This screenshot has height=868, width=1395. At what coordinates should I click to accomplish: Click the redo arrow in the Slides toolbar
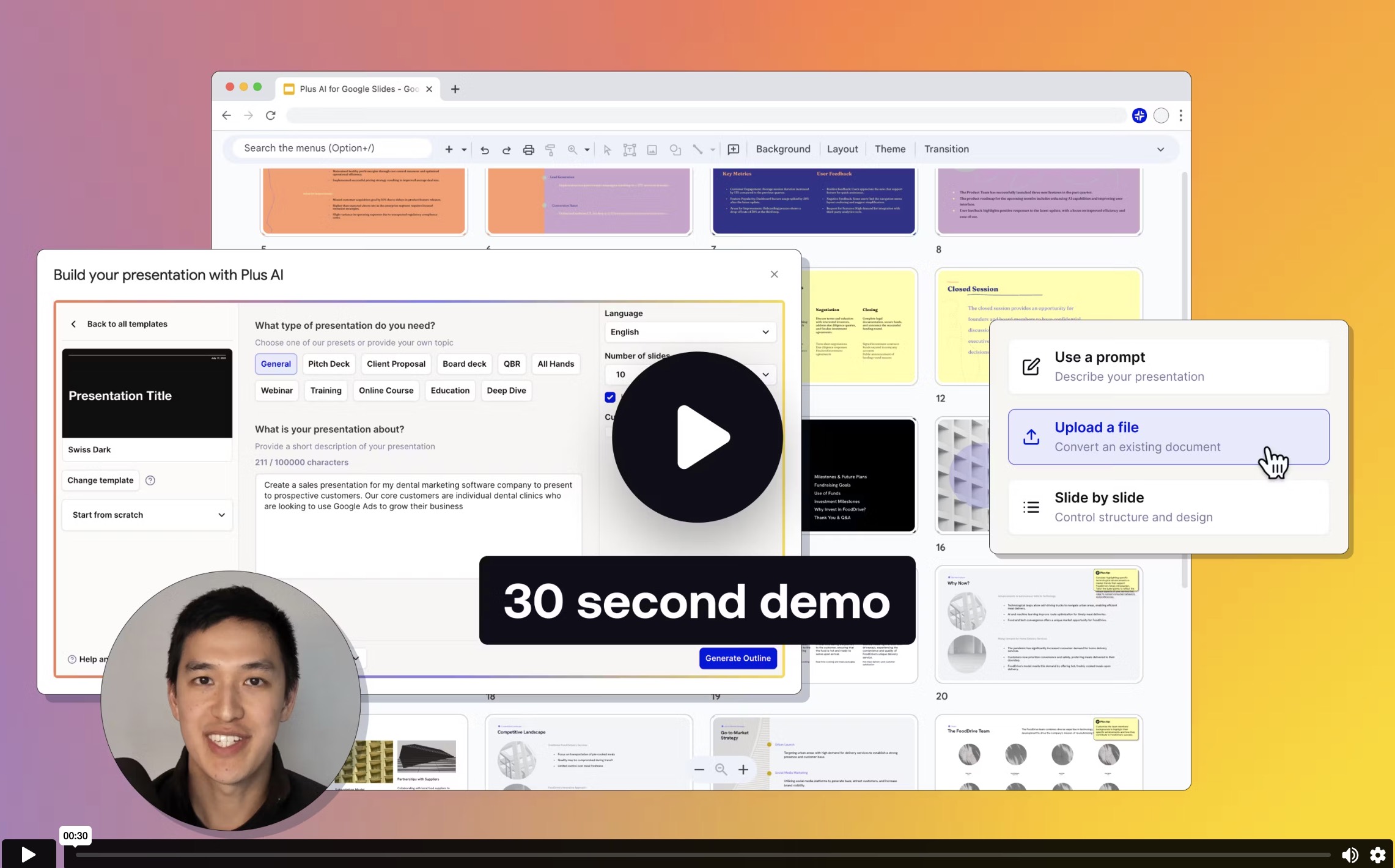506,149
